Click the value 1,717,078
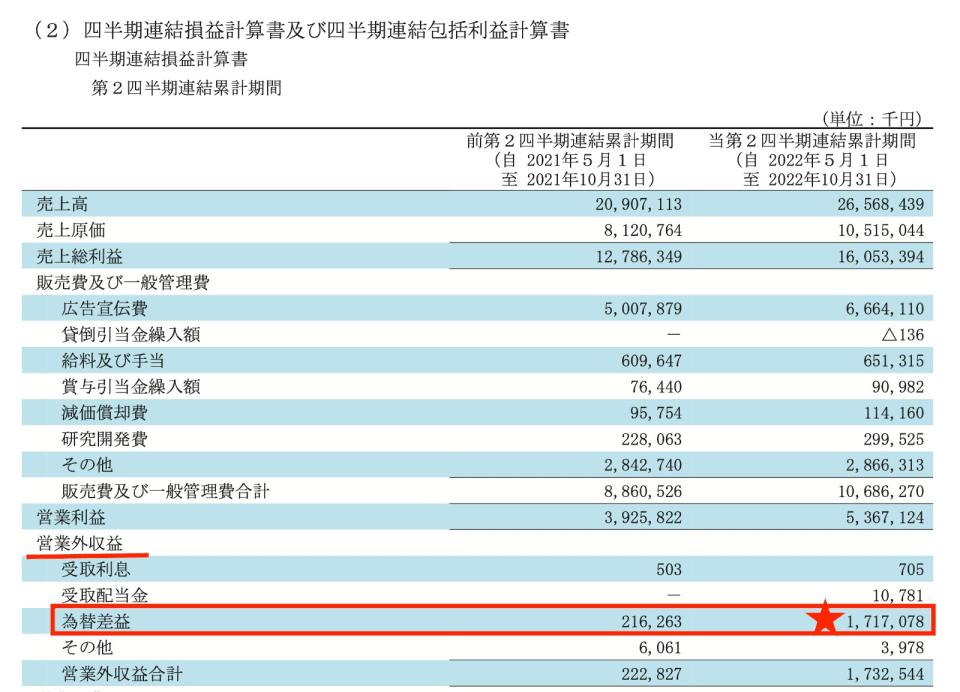 [x=885, y=622]
